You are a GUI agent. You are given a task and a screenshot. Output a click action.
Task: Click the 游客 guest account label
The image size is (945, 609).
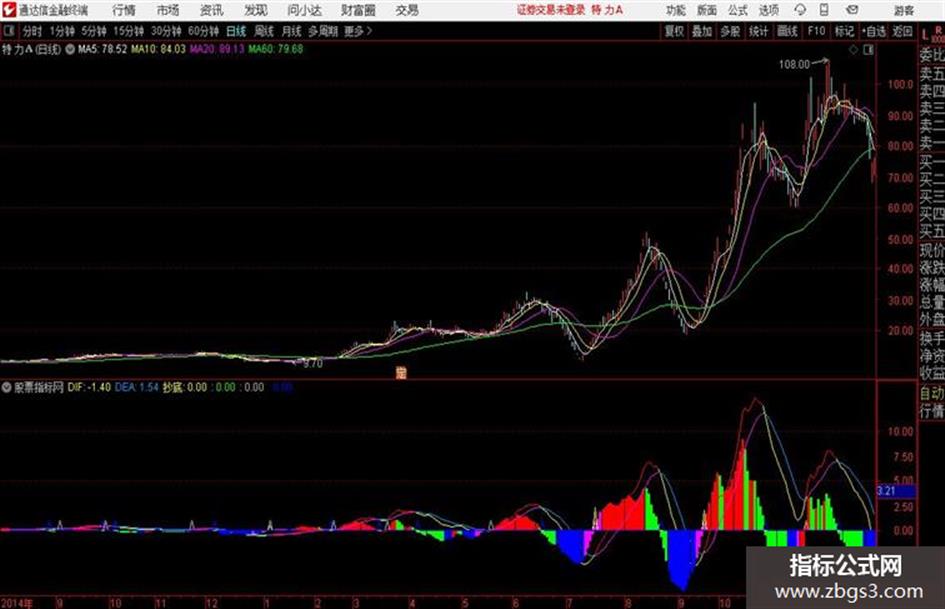point(904,10)
